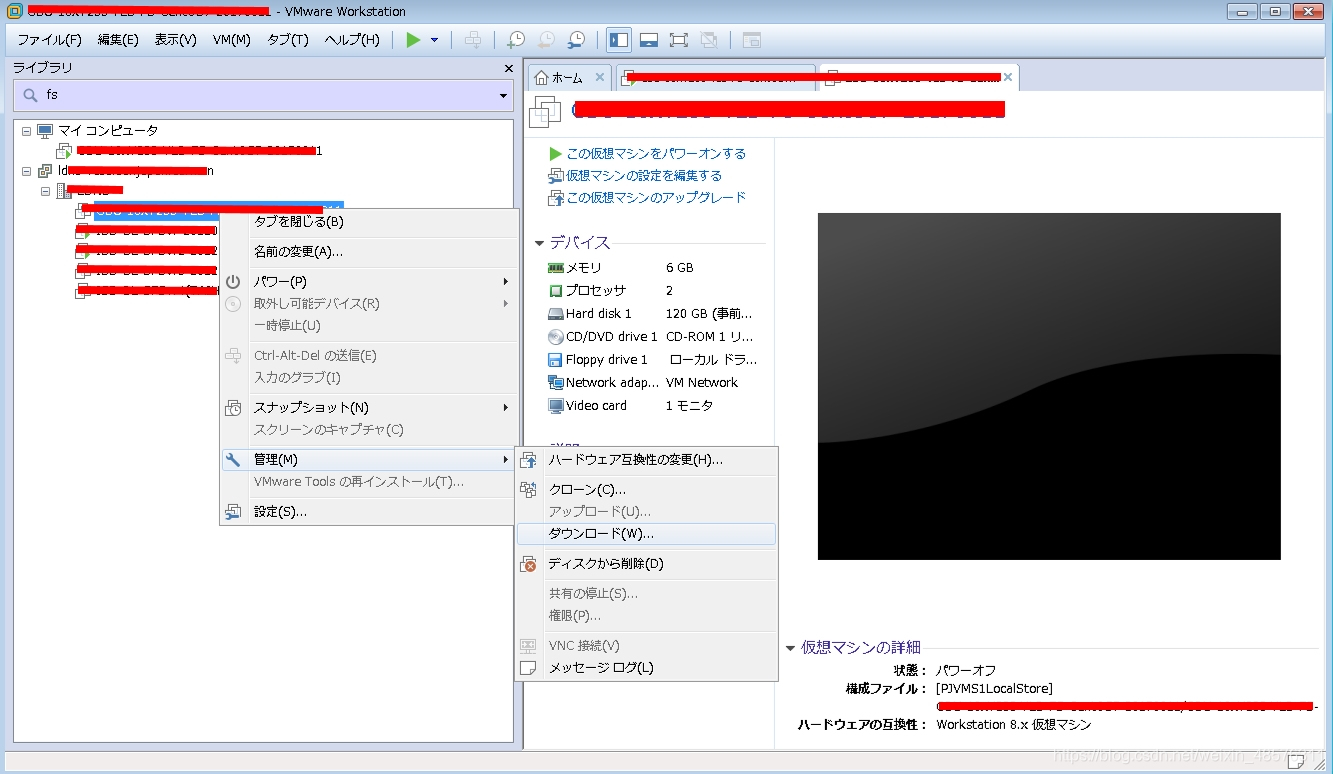Click the black VM screen preview thumbnail
Image resolution: width=1333 pixels, height=774 pixels.
(1049, 386)
